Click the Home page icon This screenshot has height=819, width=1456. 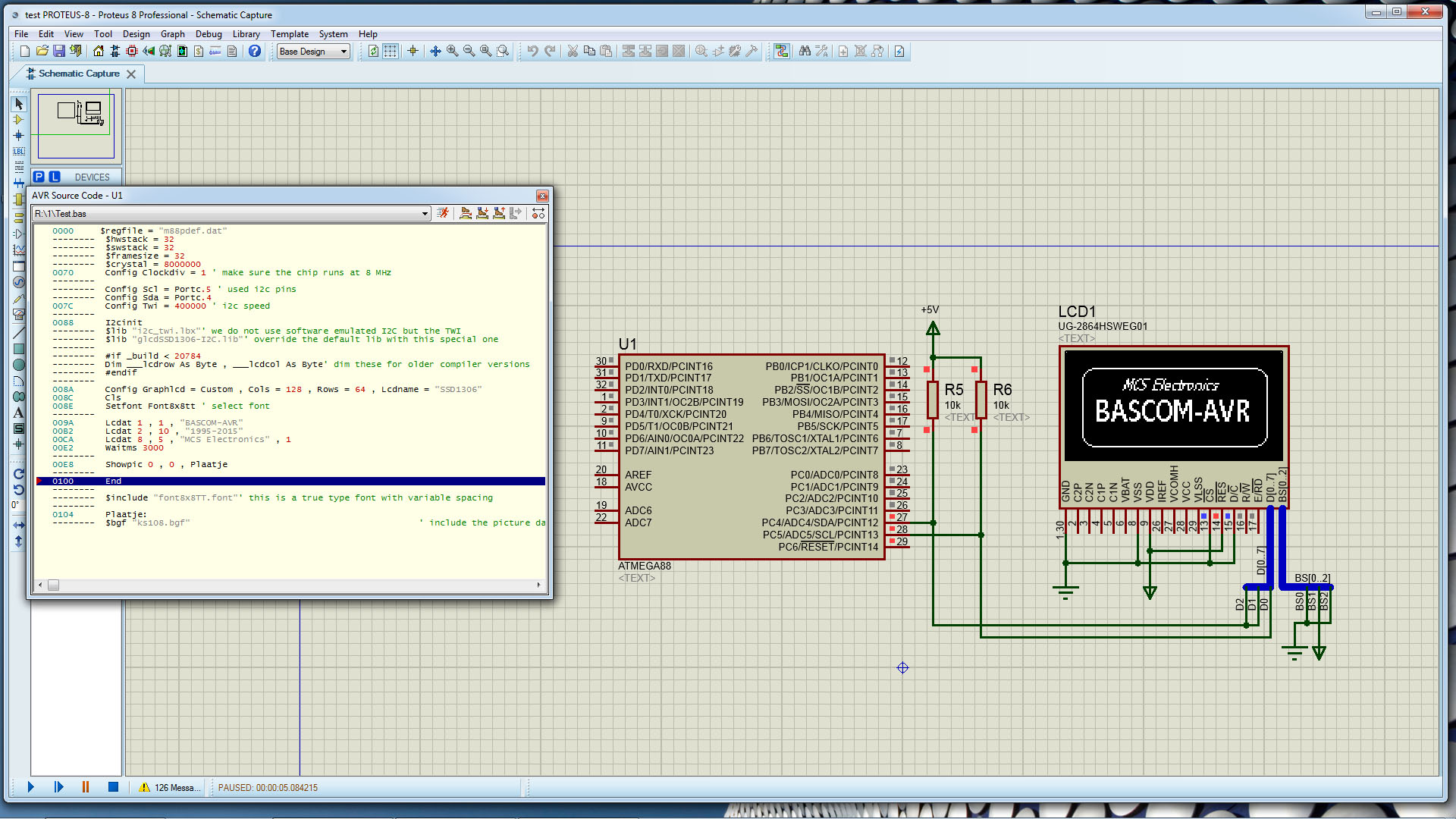(99, 52)
